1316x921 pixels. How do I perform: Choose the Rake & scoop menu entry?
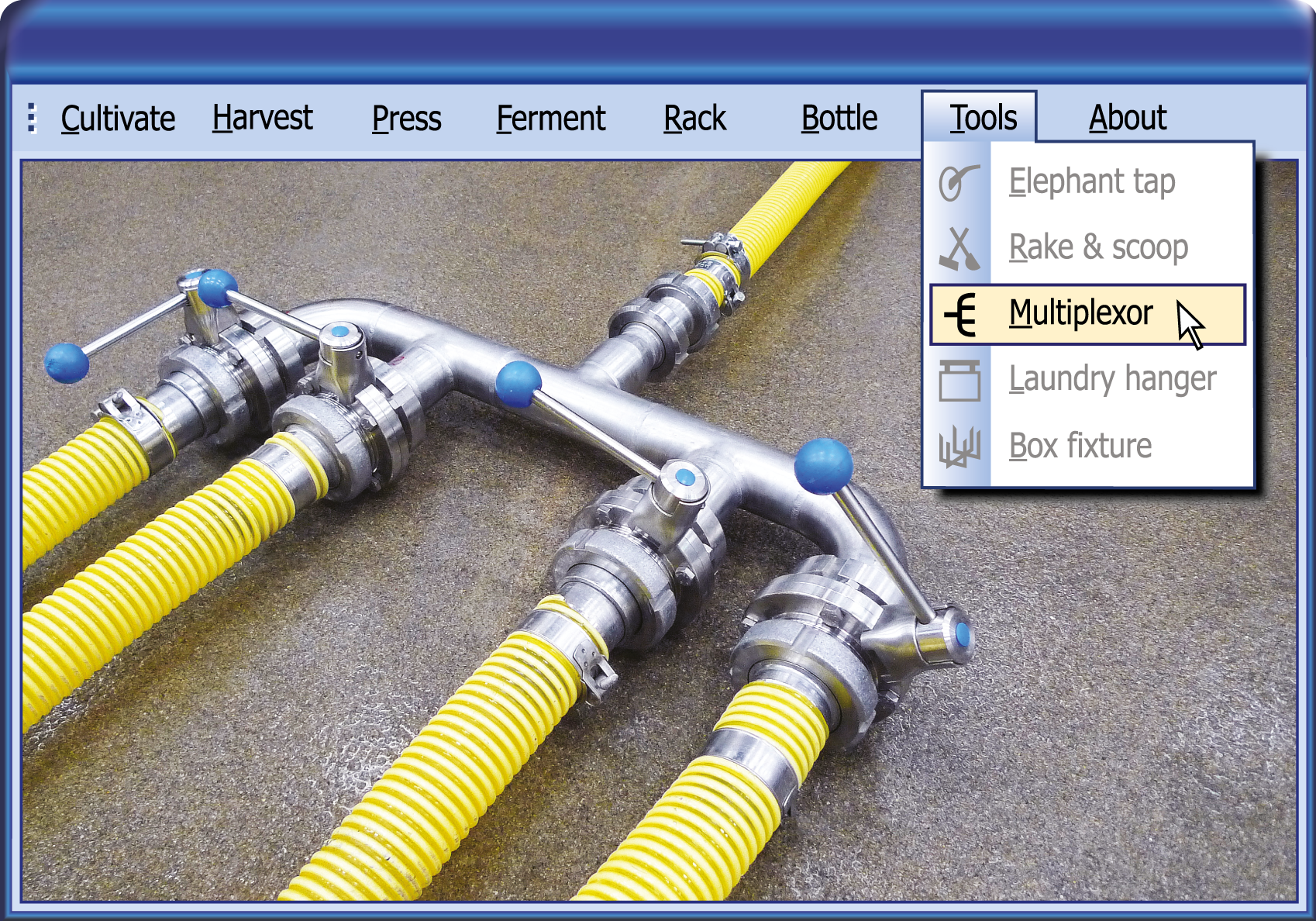click(1087, 248)
